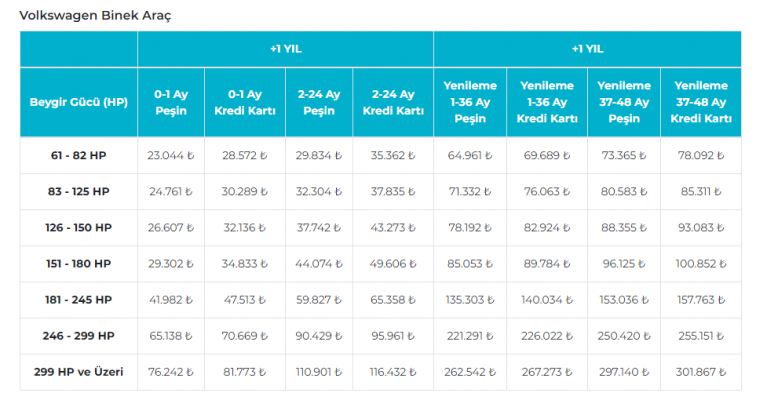The width and height of the screenshot is (767, 400).
Task: Select the 'Volkswagen Binek Araç' heading
Action: (95, 15)
